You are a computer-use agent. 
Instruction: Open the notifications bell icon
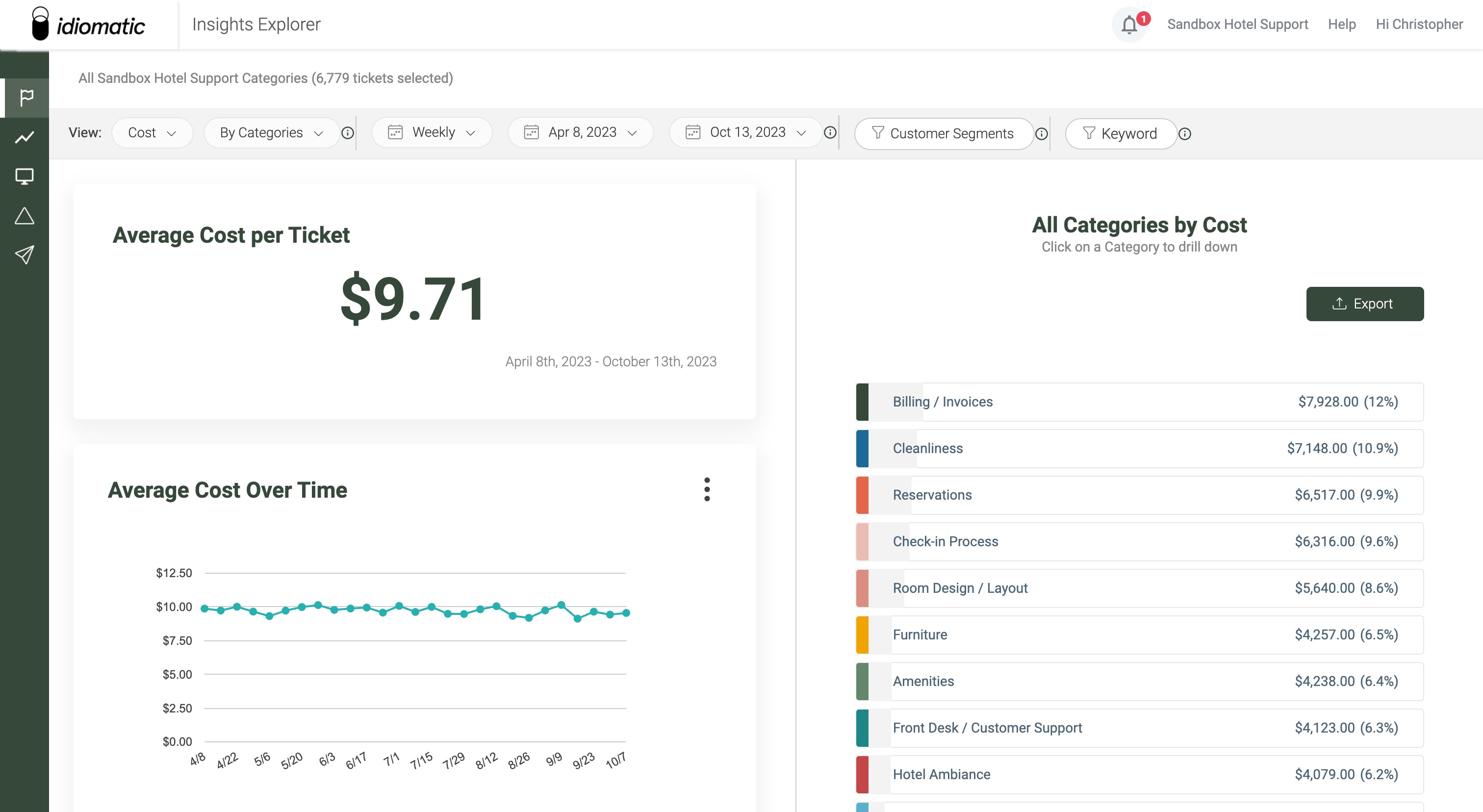[1129, 25]
